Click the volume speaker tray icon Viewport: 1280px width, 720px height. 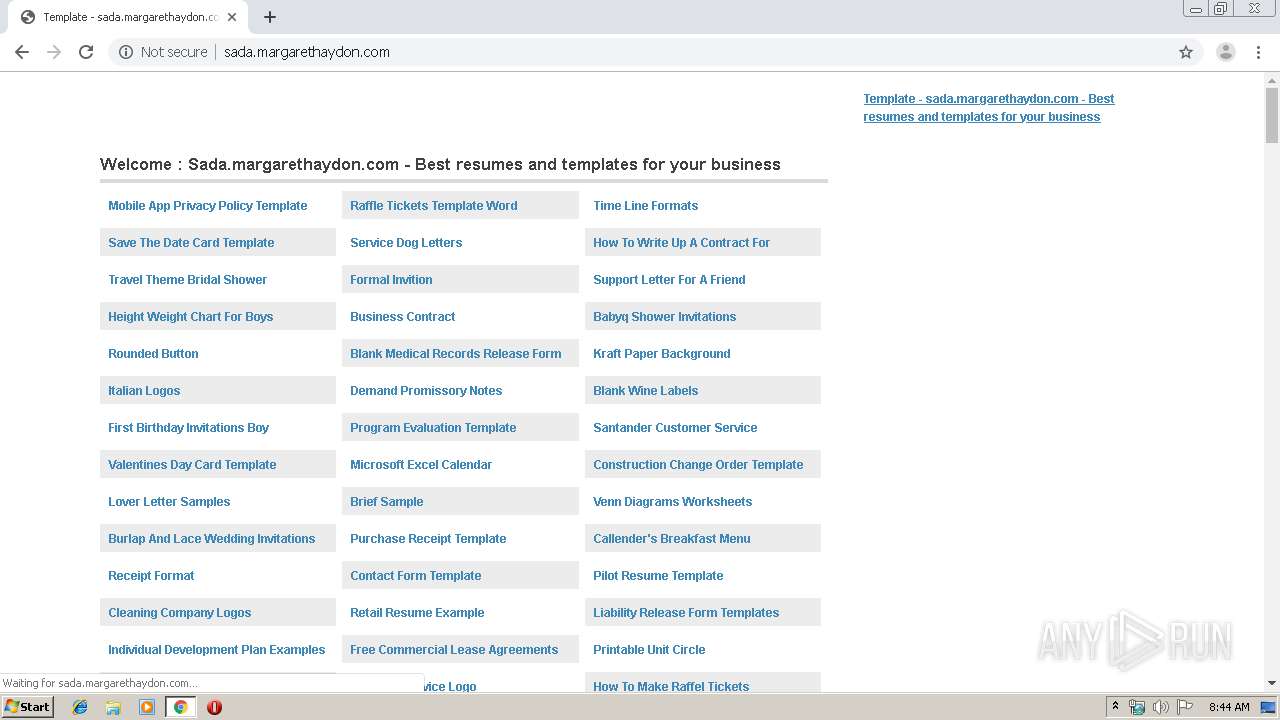(1160, 707)
